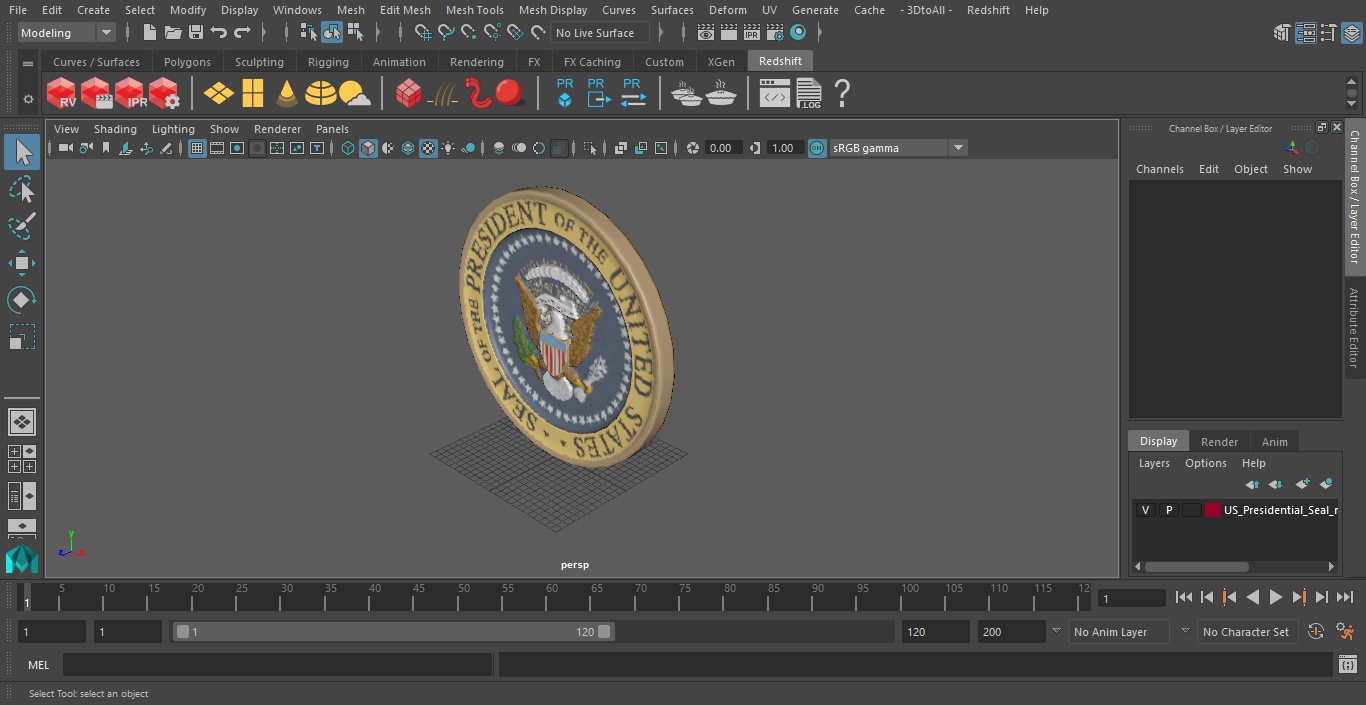
Task: Toggle layer visibility V for US_Presidential_Seal
Action: tap(1145, 510)
